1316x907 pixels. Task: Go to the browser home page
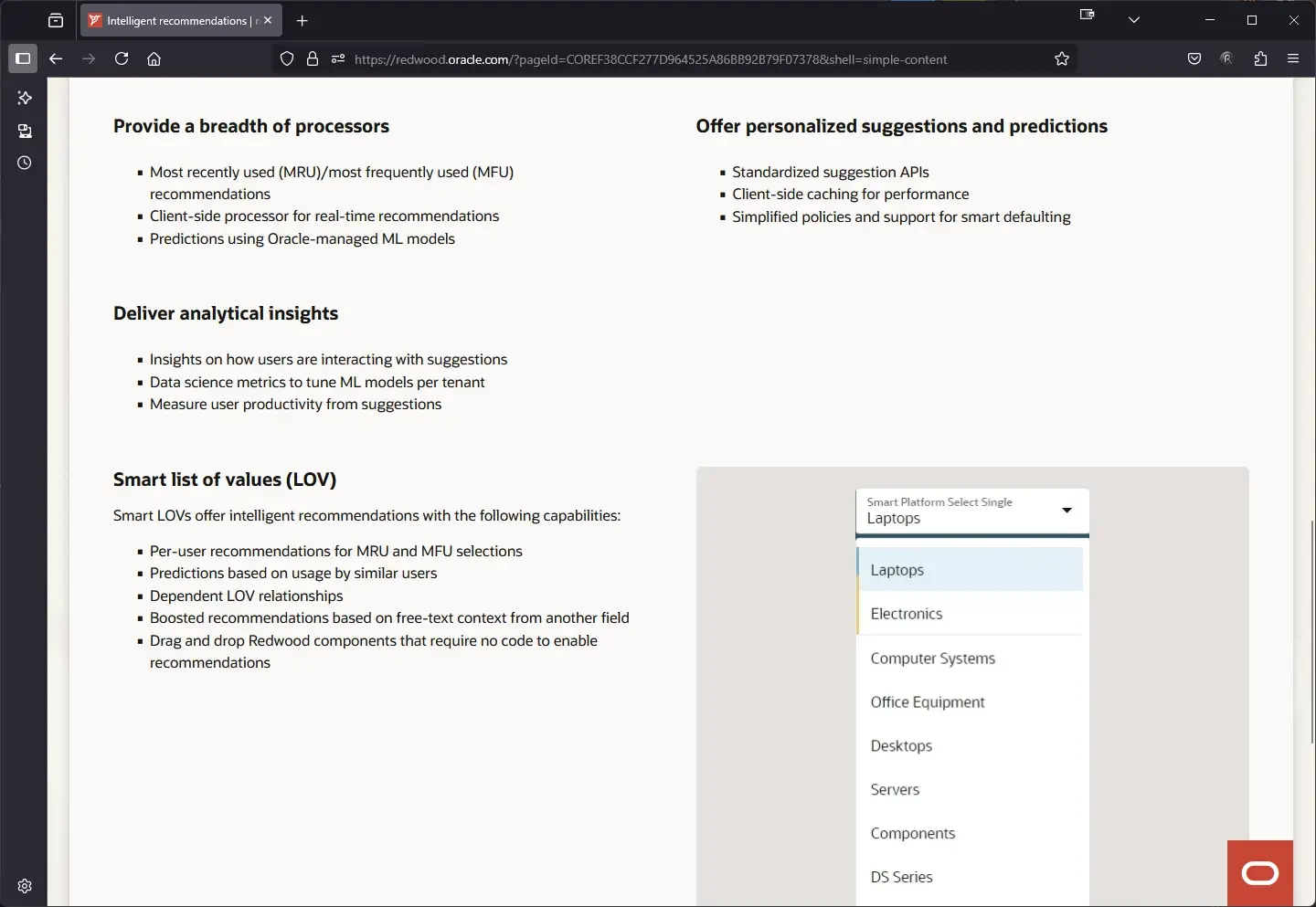point(154,58)
